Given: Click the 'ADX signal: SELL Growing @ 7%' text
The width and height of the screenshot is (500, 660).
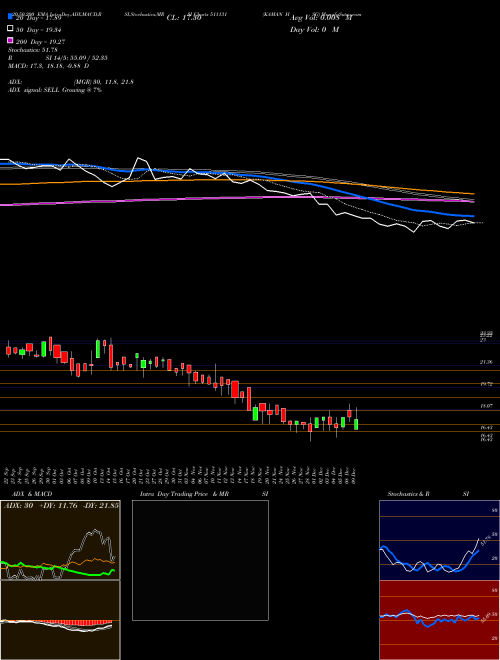Looking at the screenshot, I should point(55,90).
